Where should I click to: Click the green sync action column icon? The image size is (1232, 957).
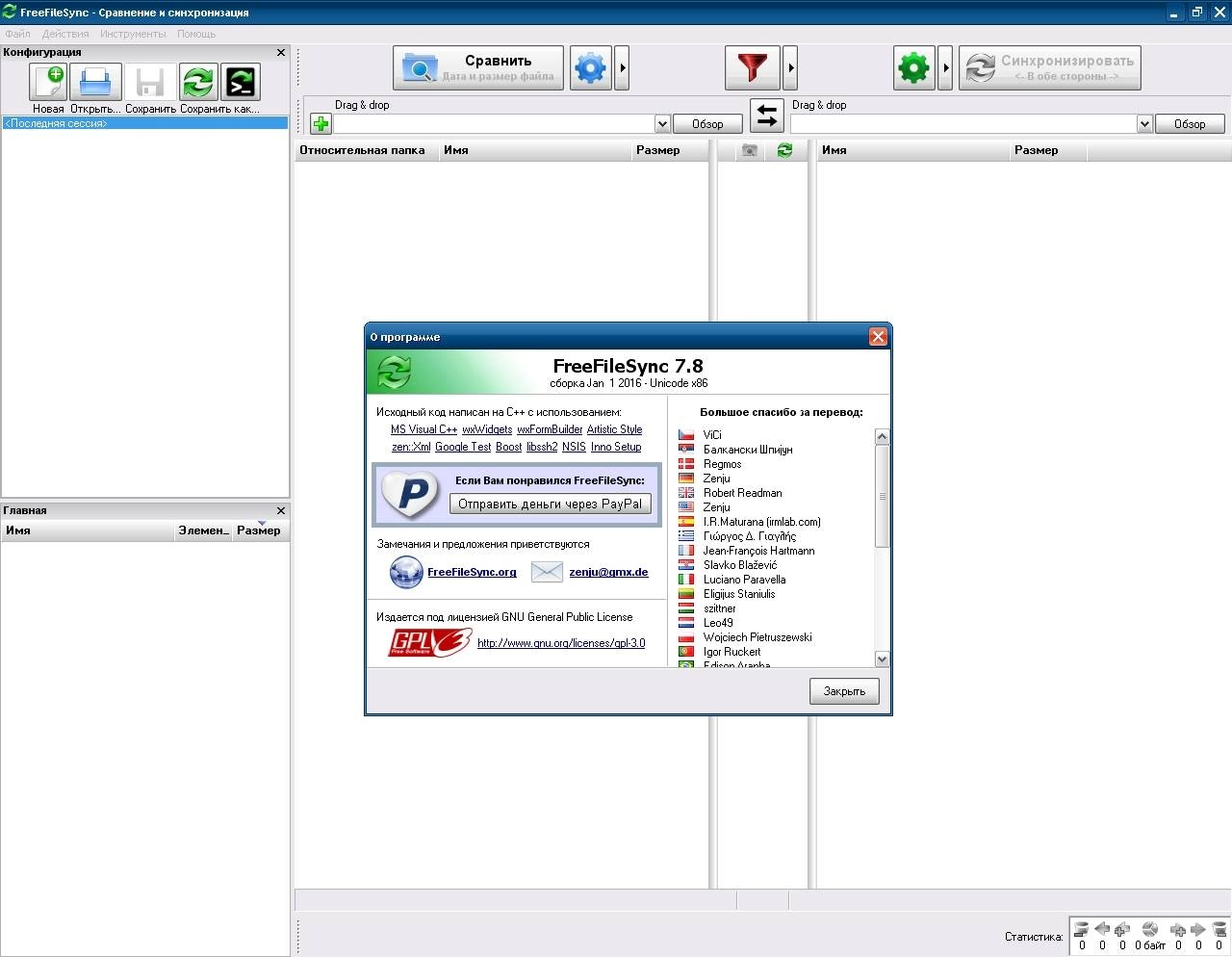785,150
